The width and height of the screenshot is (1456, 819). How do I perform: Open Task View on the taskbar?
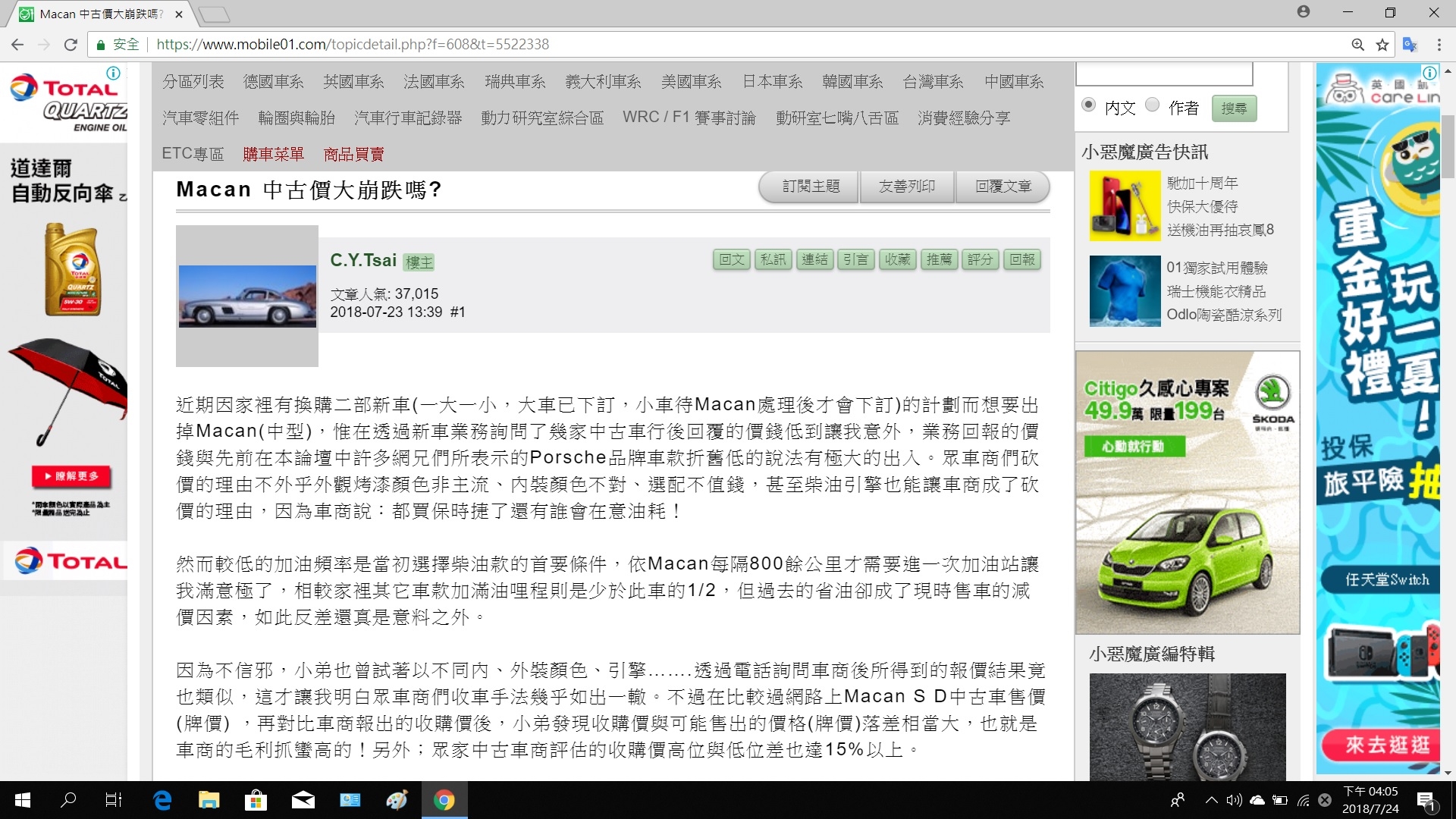click(114, 800)
